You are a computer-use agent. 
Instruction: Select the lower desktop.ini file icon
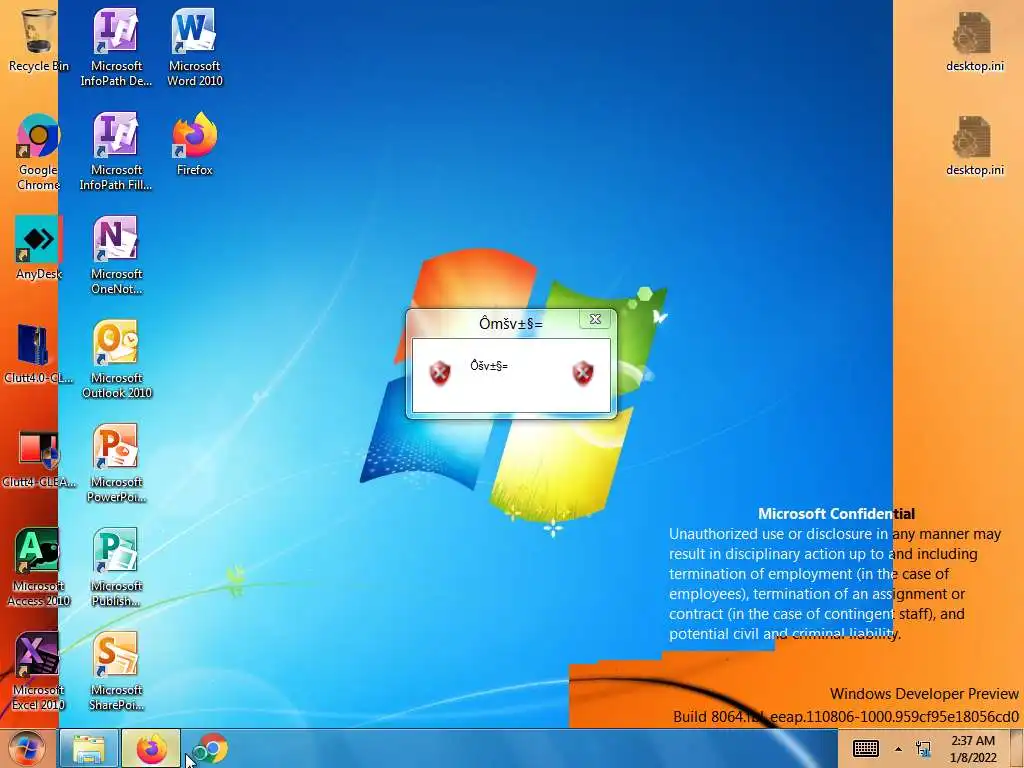[x=974, y=145]
